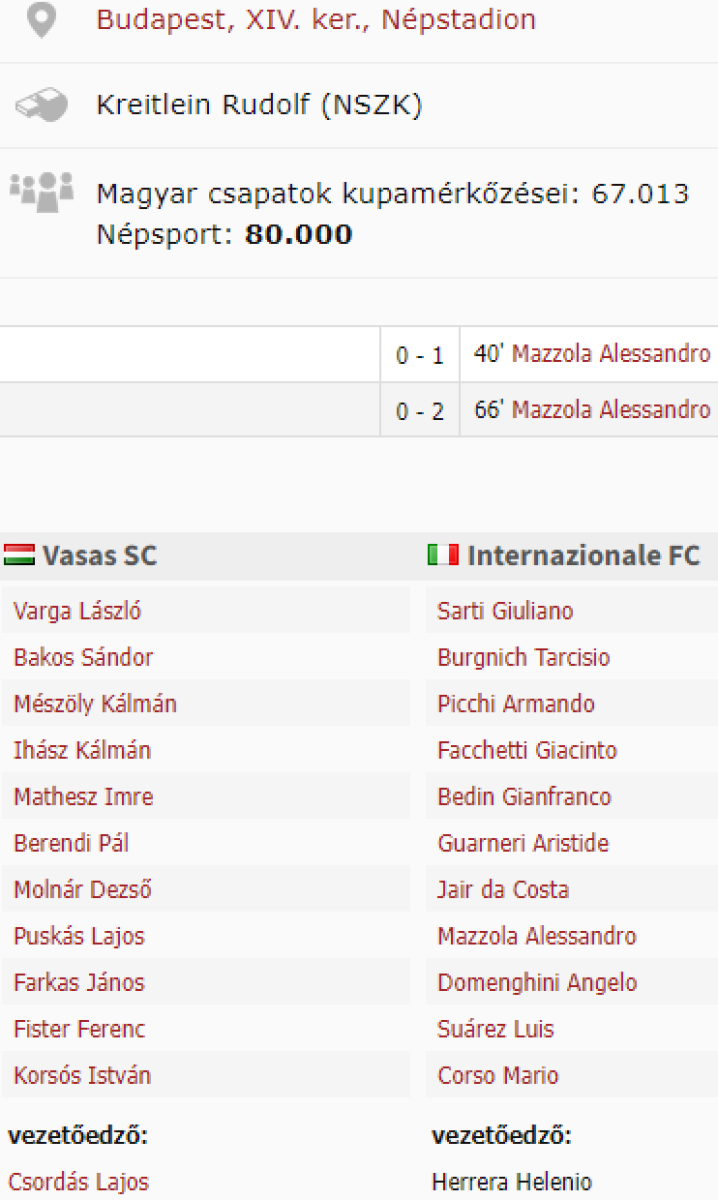This screenshot has width=718, height=1200.
Task: Open Vasas coach Csordás Lajos link
Action: 78,1182
